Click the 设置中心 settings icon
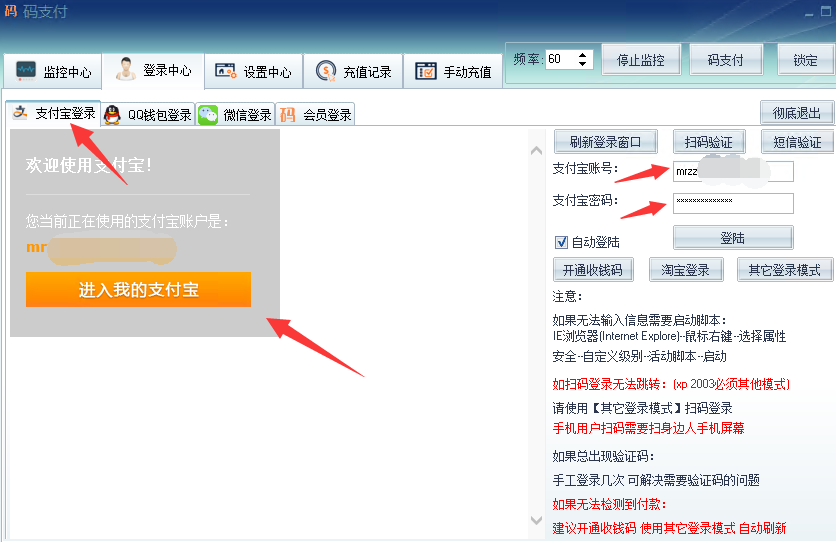 (226, 72)
